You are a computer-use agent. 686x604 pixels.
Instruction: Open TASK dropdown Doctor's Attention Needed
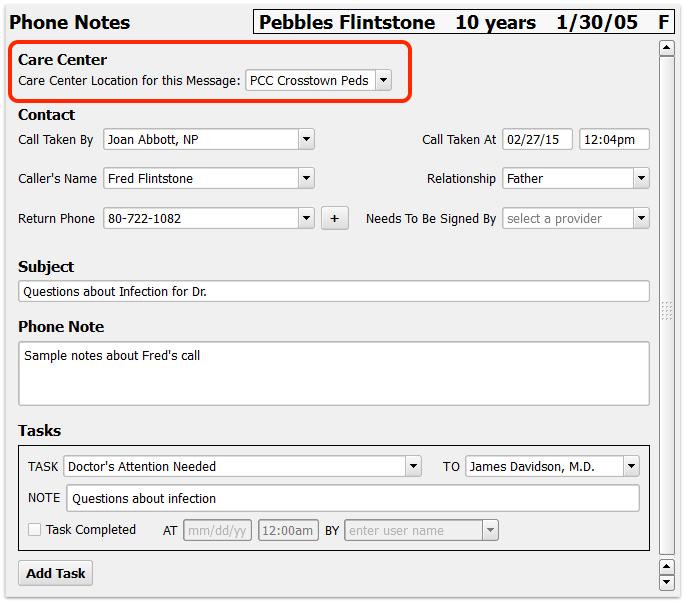(242, 466)
